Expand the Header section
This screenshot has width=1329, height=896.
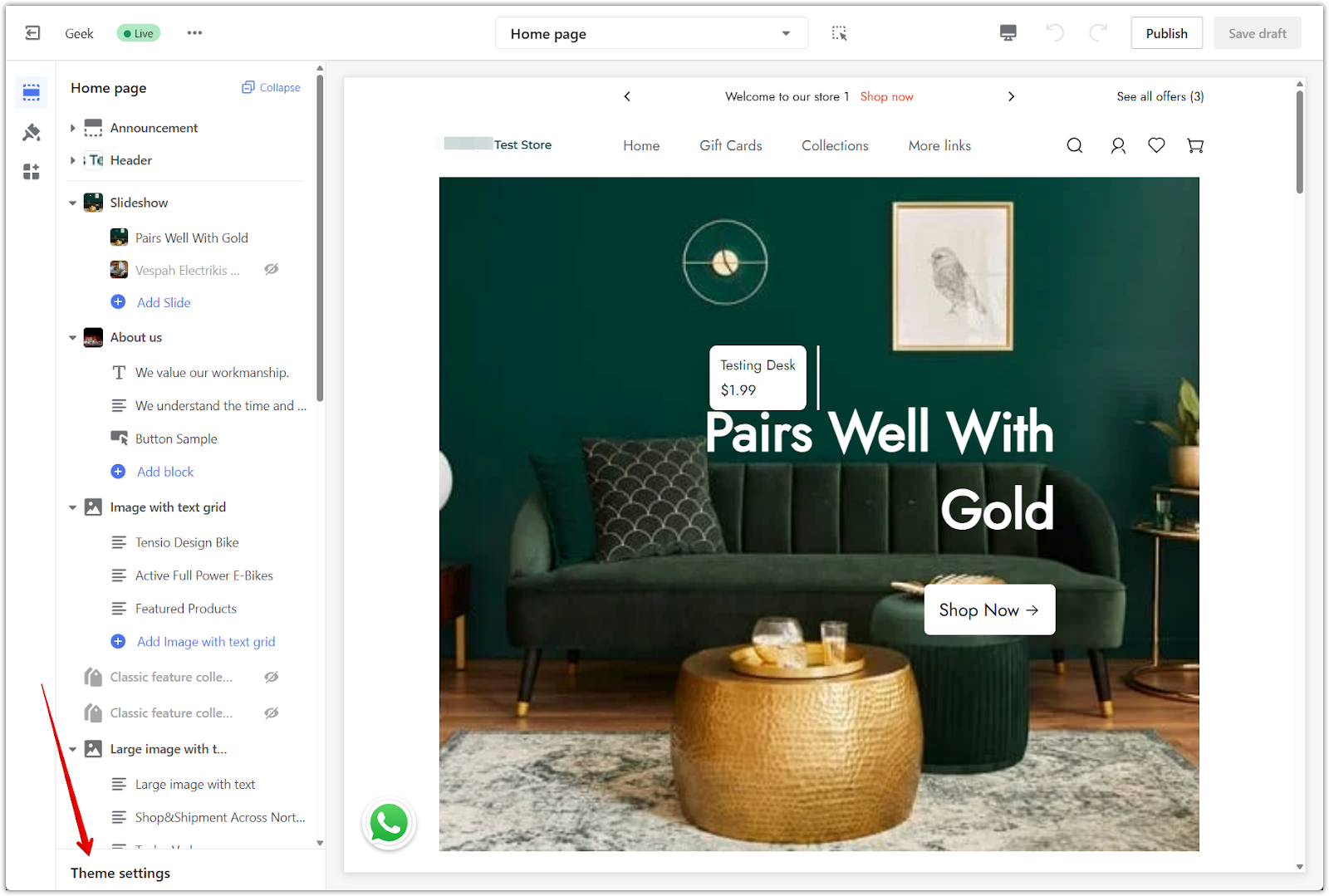click(72, 160)
